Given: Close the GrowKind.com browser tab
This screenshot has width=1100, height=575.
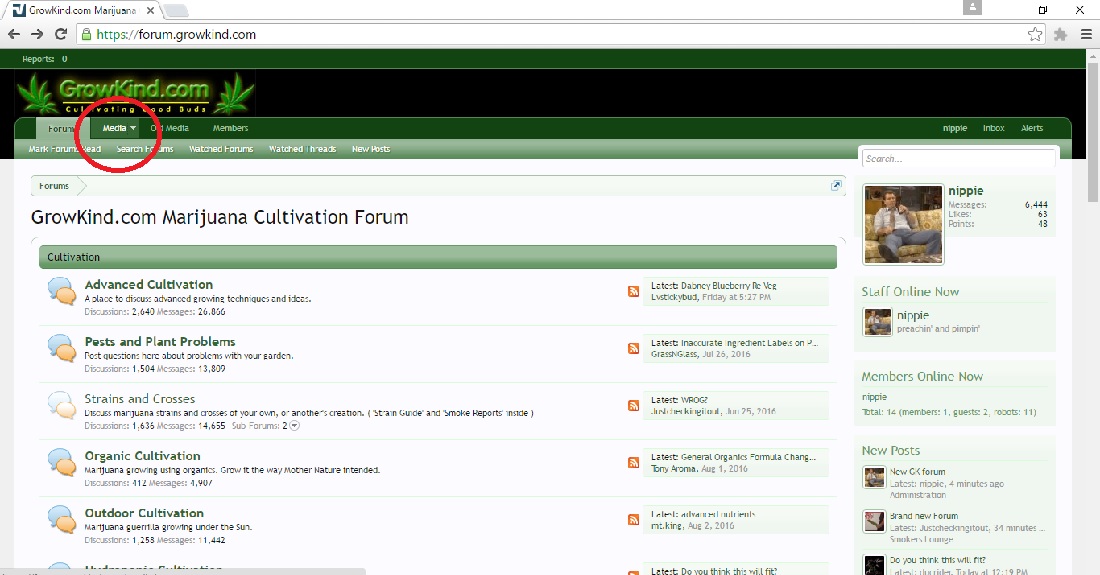Looking at the screenshot, I should point(150,11).
